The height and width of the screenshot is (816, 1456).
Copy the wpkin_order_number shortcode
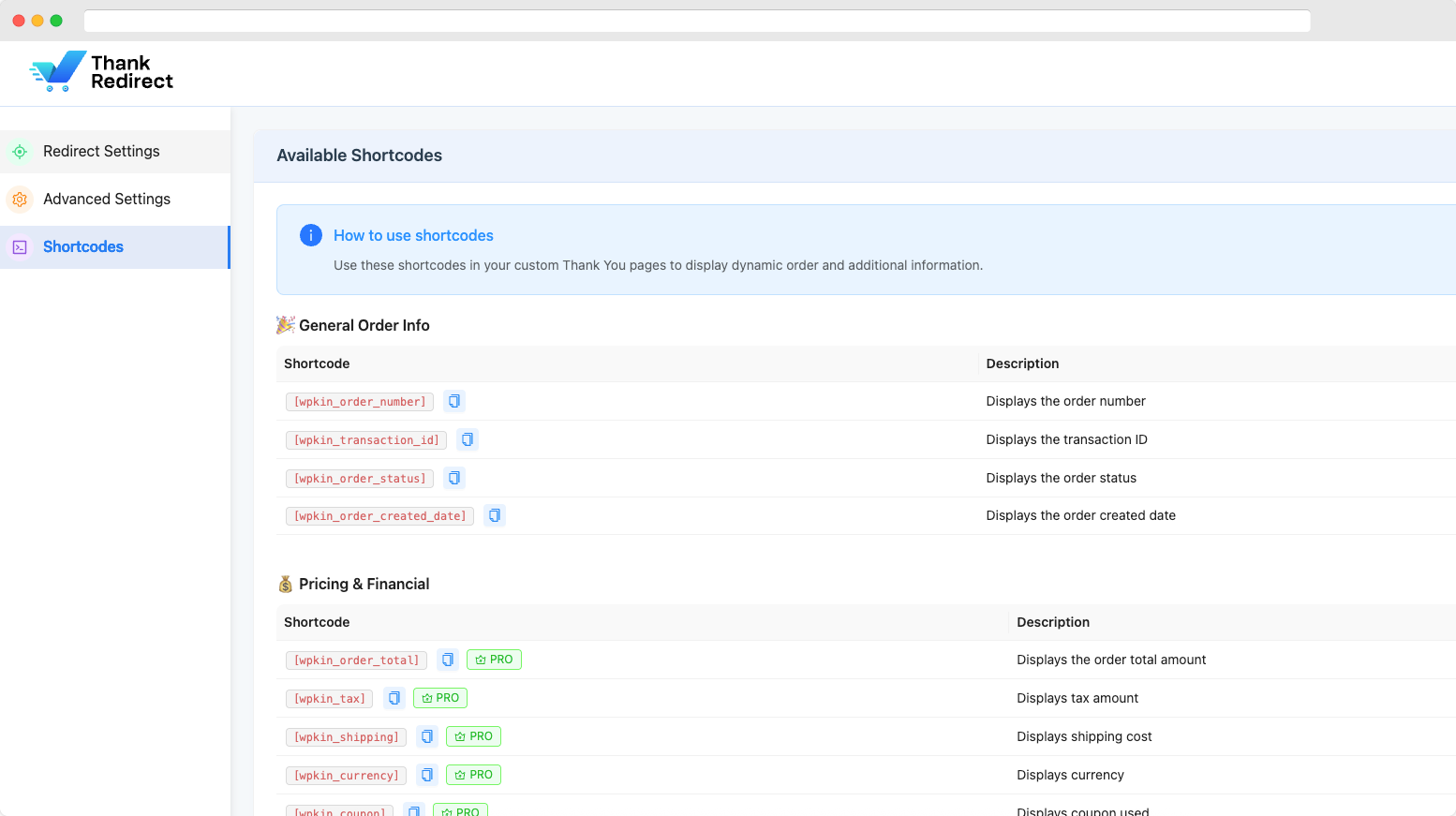click(454, 401)
